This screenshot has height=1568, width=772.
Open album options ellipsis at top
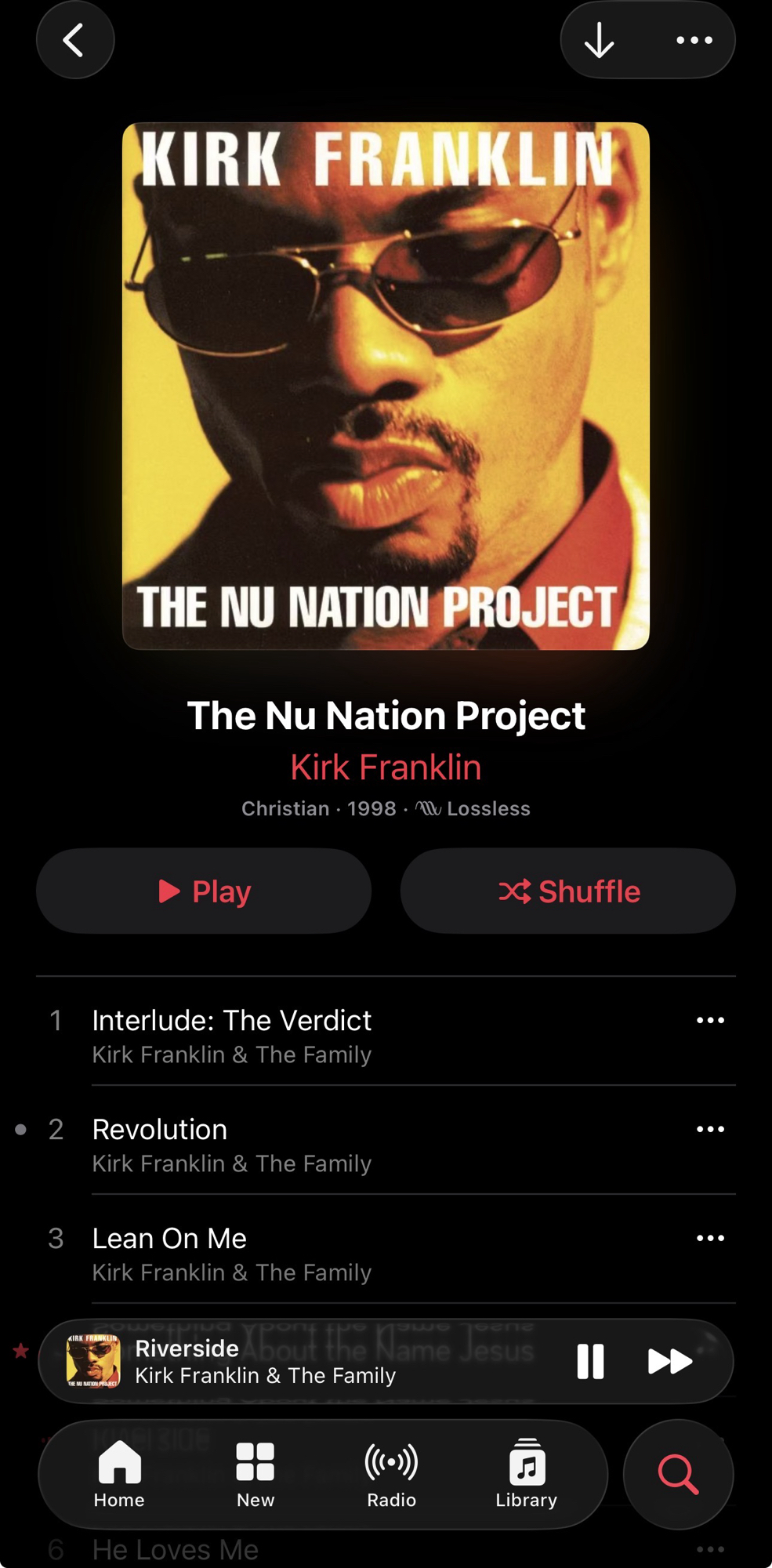pyautogui.click(x=694, y=40)
